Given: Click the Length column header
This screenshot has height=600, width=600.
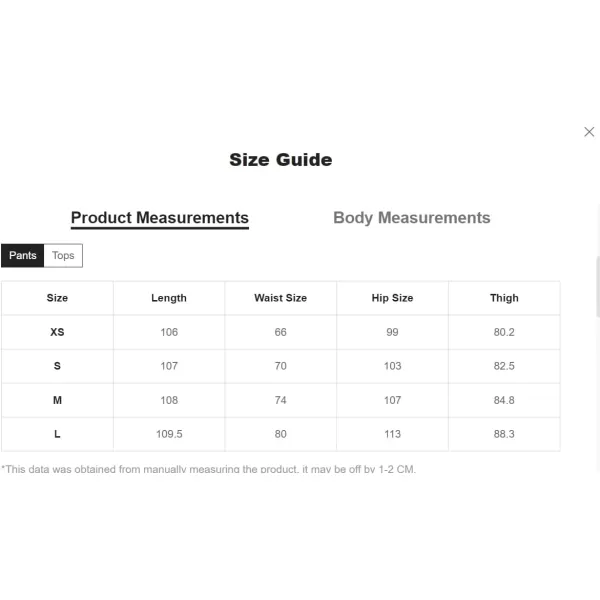Looking at the screenshot, I should (169, 298).
